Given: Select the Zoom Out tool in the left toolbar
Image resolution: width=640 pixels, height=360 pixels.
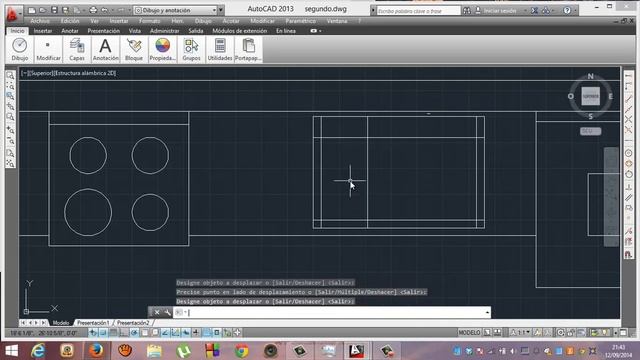Looking at the screenshot, I should coord(10,141).
